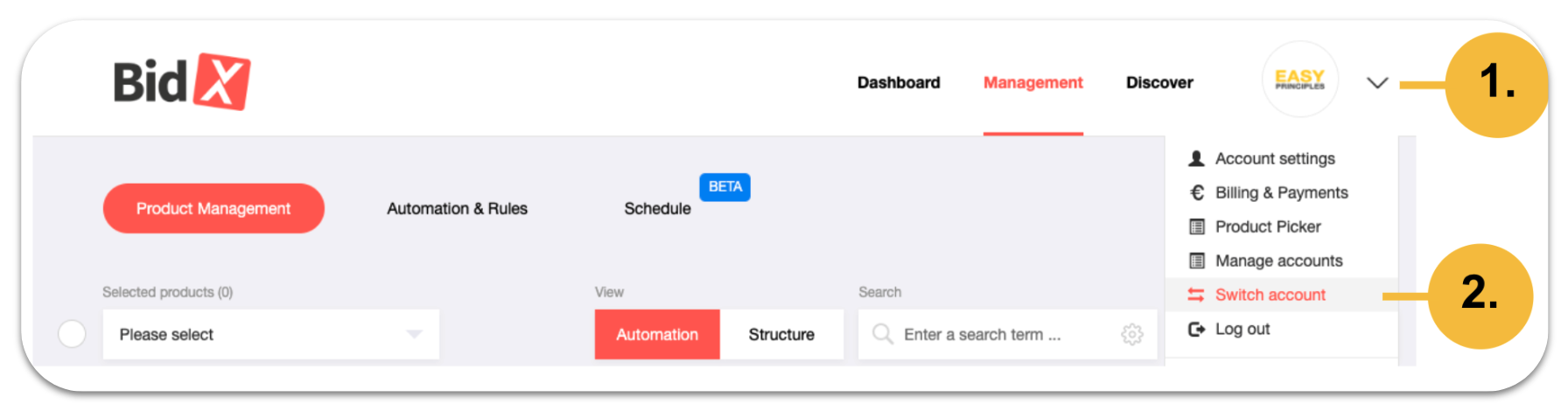
Task: Toggle the select-all products circle checkbox
Action: [x=72, y=334]
